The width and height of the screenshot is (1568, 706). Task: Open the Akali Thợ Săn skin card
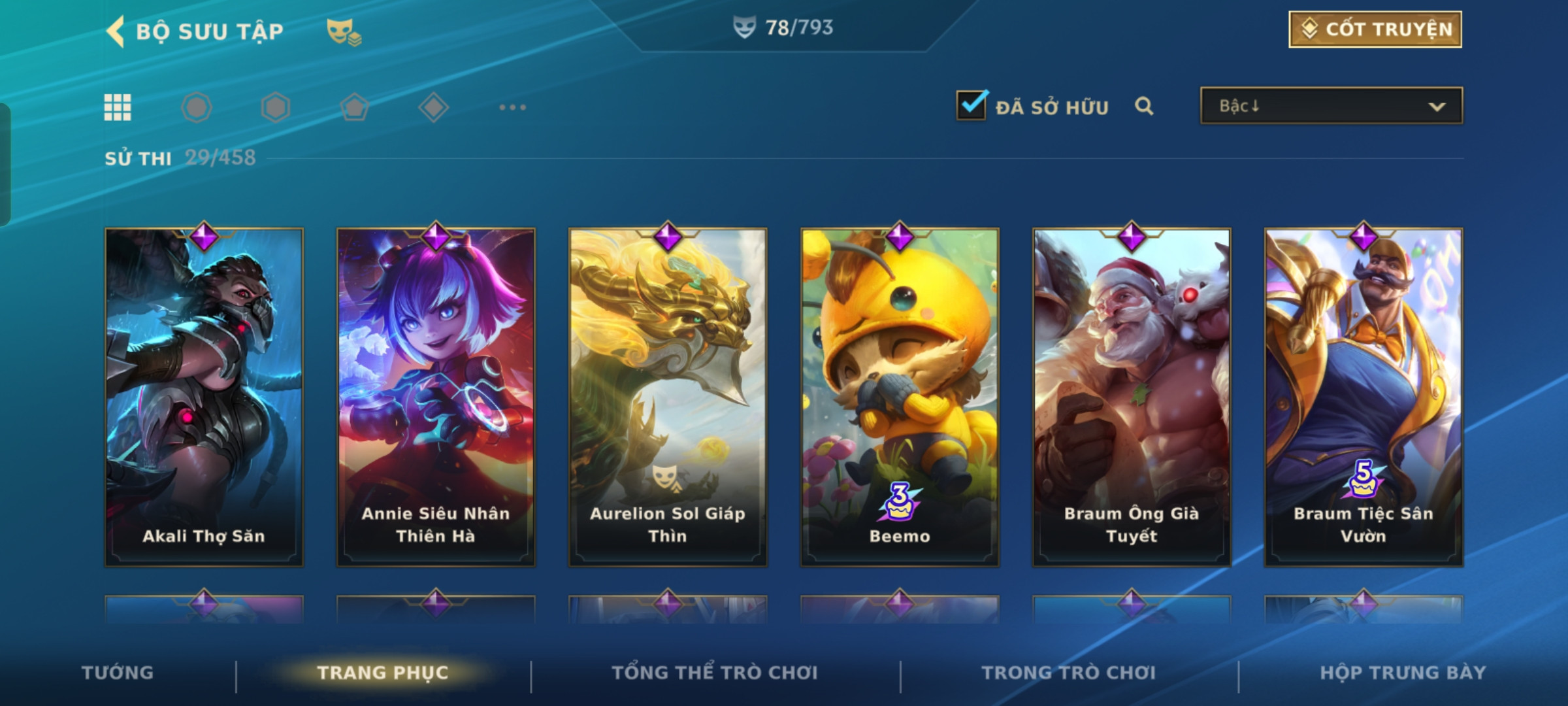point(204,397)
